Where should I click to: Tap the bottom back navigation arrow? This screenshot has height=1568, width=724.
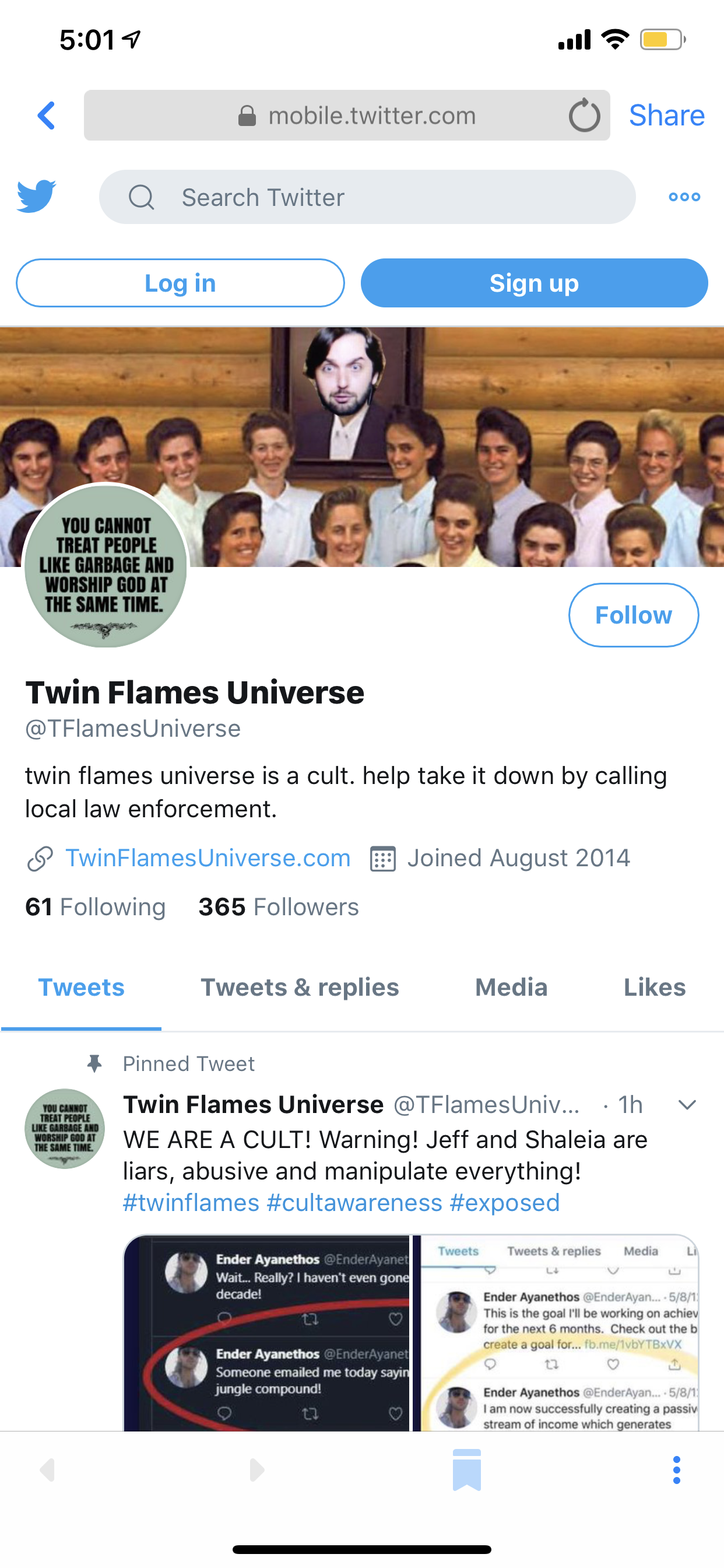47,1470
